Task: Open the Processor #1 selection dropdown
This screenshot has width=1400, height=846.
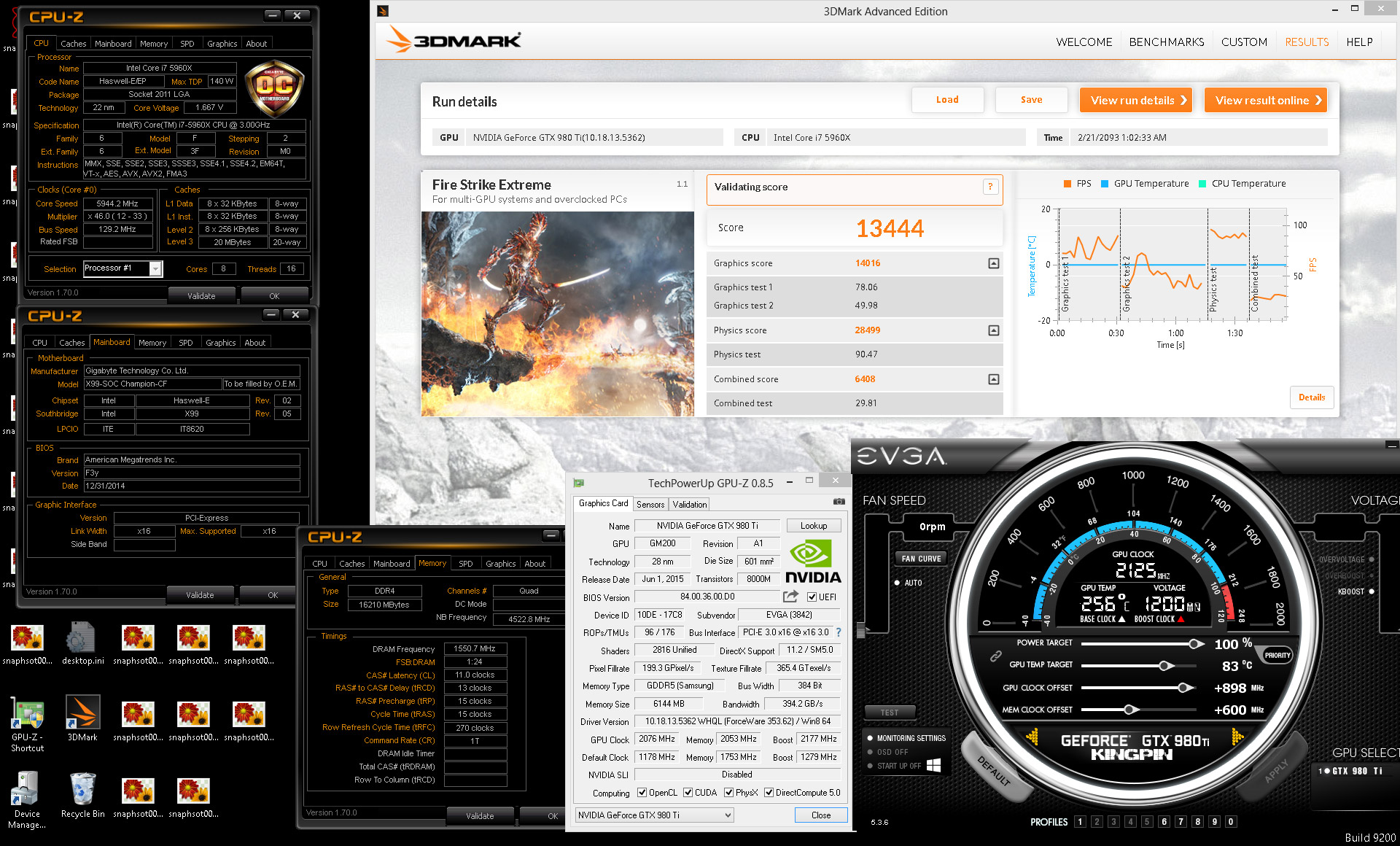Action: (x=155, y=269)
